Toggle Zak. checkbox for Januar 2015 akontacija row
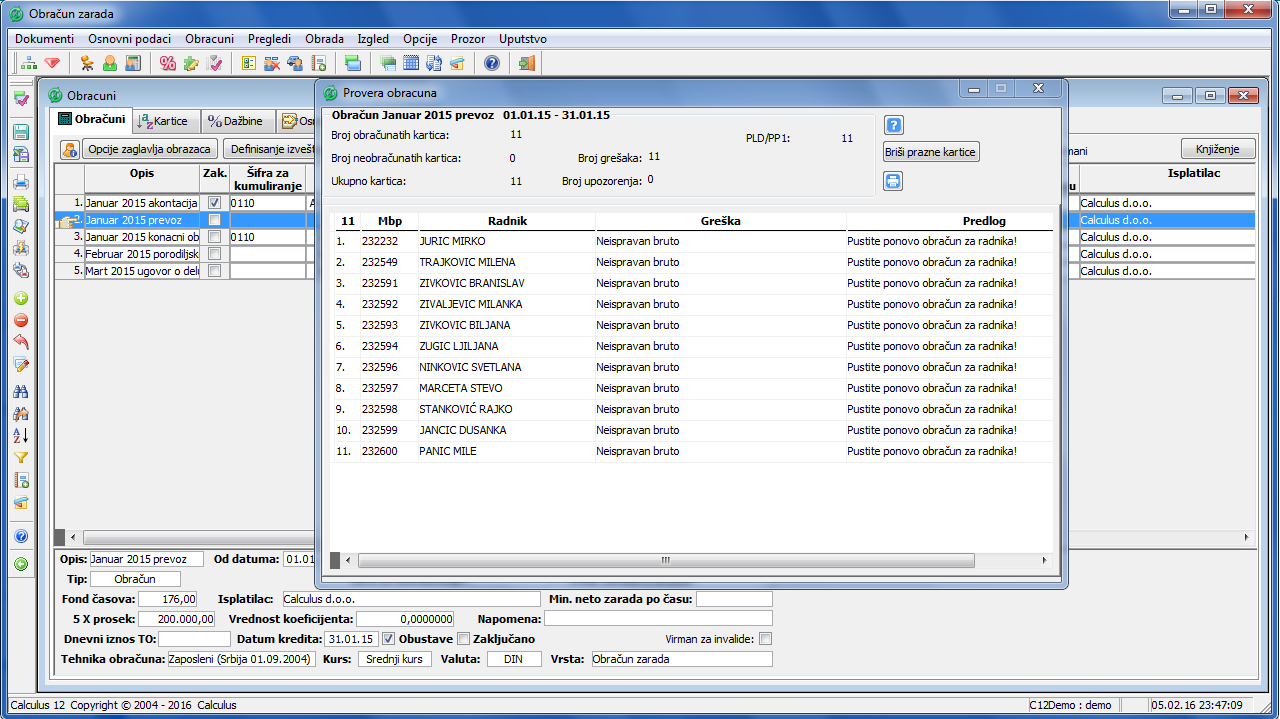Viewport: 1280px width, 719px height. coord(214,203)
